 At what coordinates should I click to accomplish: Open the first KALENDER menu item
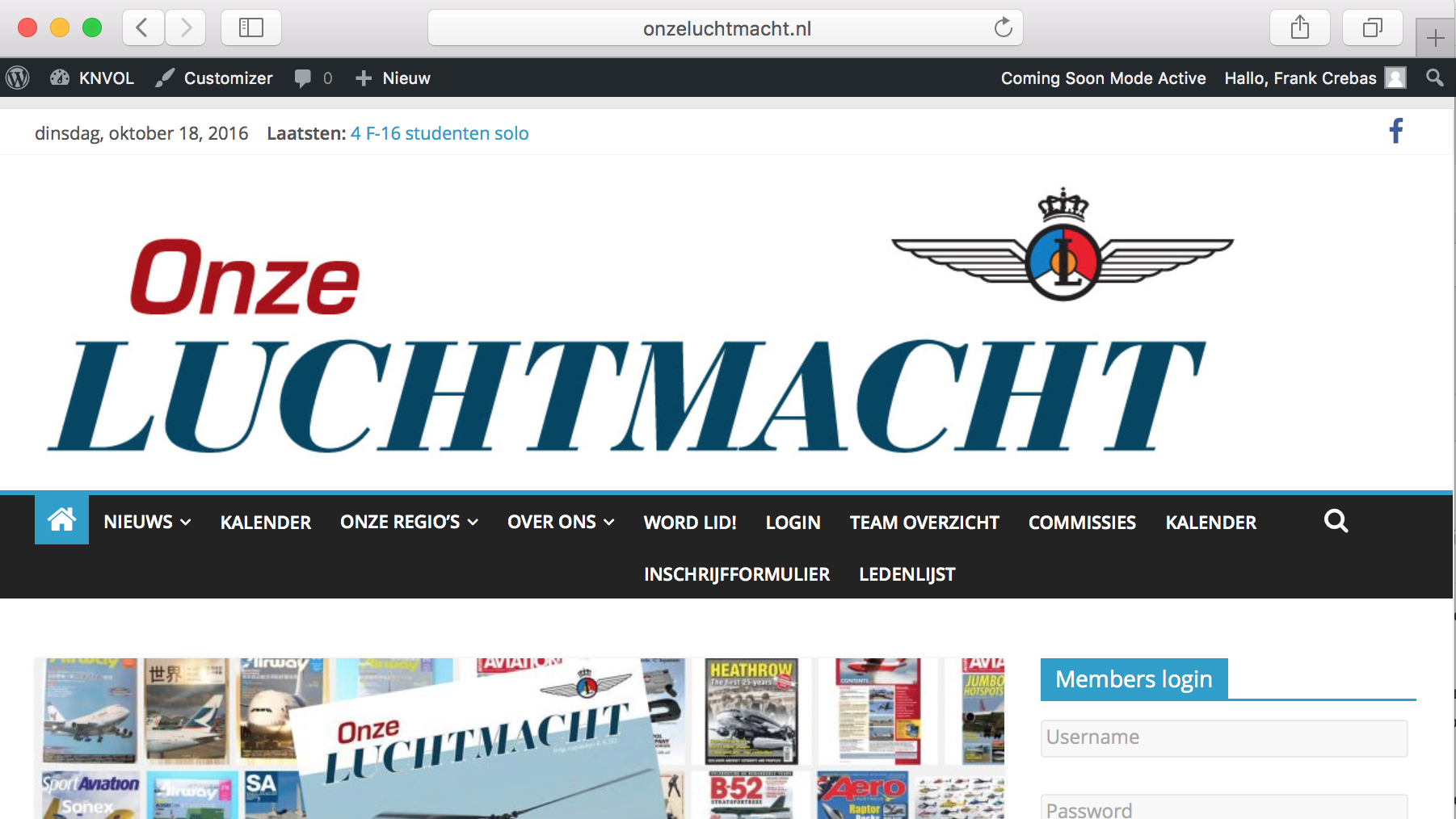pyautogui.click(x=266, y=523)
